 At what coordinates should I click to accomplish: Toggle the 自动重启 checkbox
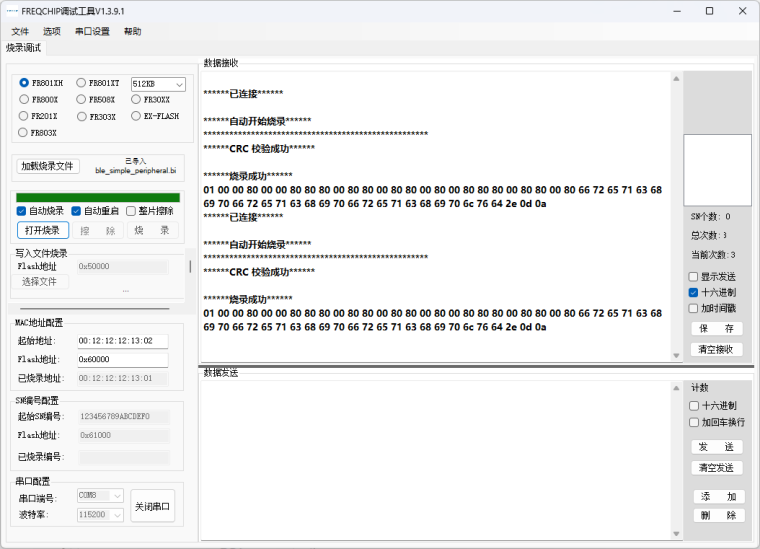click(76, 211)
